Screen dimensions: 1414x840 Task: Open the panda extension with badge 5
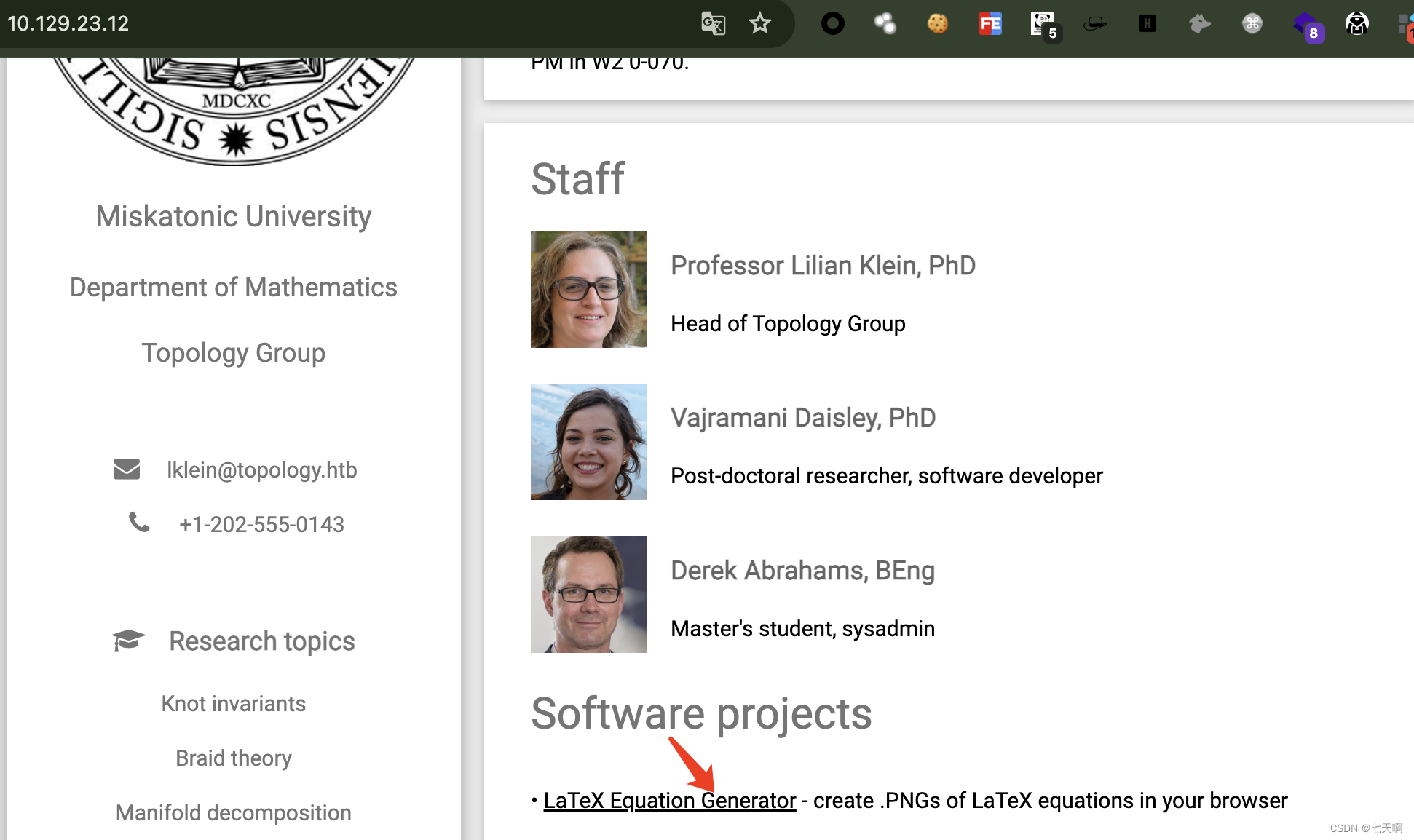point(1043,24)
